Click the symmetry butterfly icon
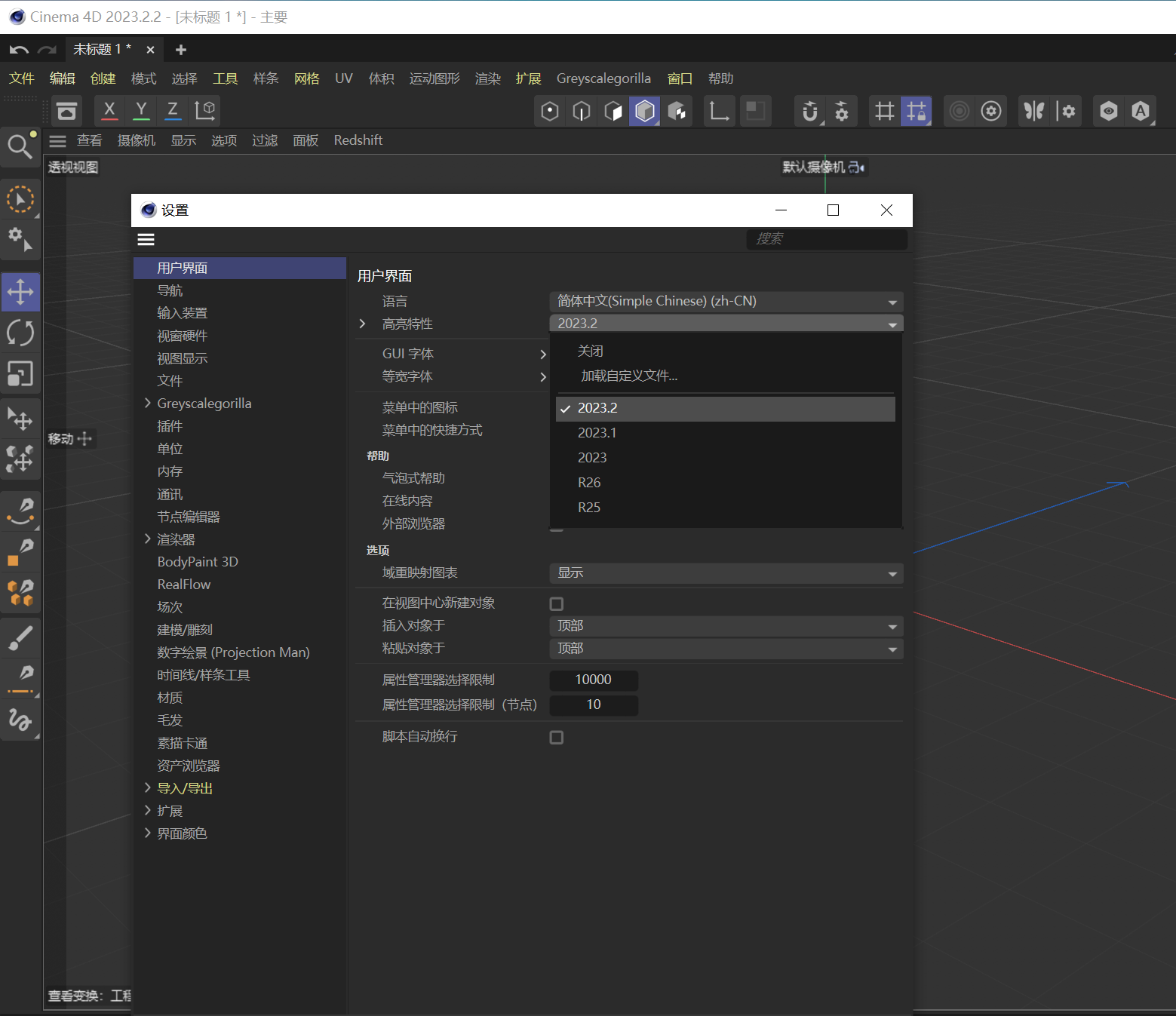The width and height of the screenshot is (1176, 1016). [1033, 112]
